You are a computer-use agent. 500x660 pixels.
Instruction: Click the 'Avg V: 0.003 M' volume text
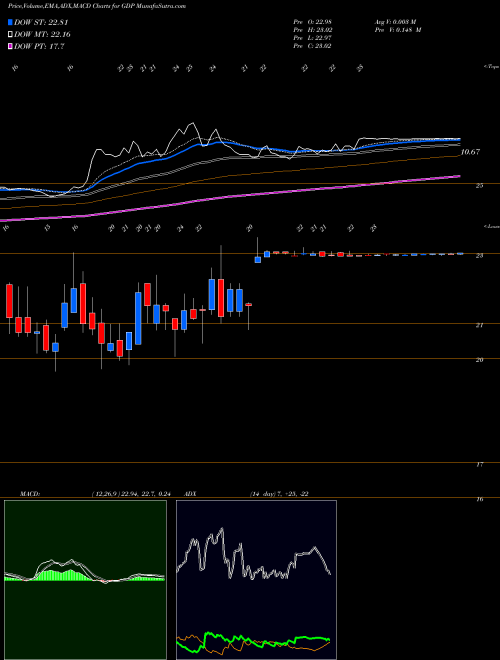[x=395, y=22]
